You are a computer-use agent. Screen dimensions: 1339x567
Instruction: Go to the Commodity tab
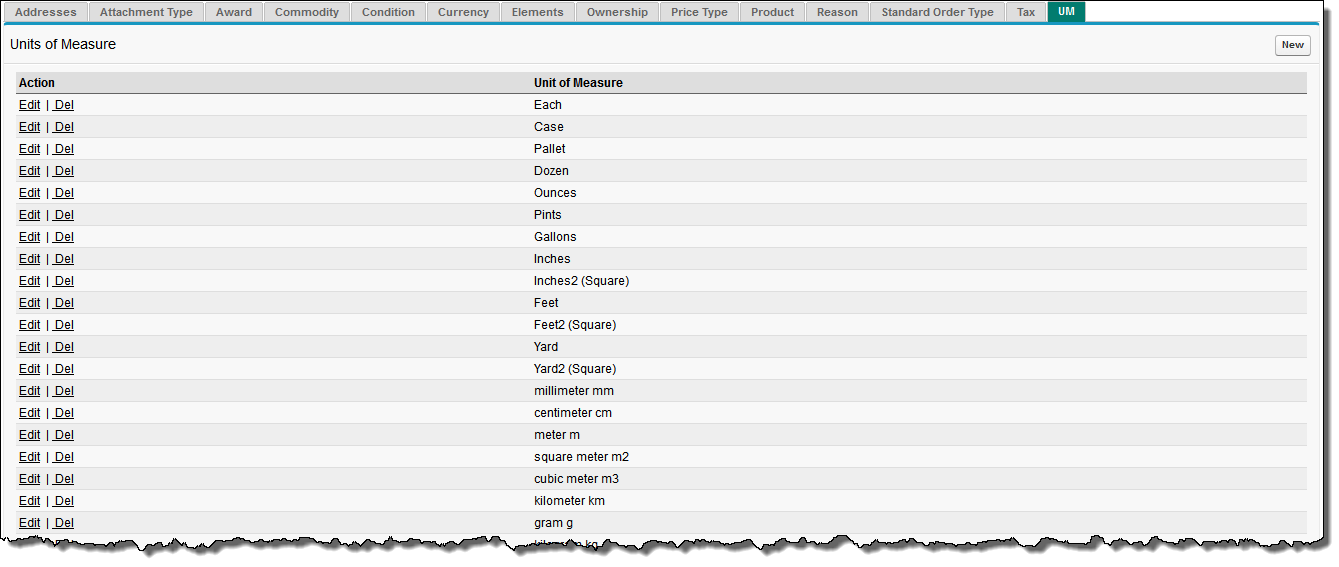pos(307,12)
